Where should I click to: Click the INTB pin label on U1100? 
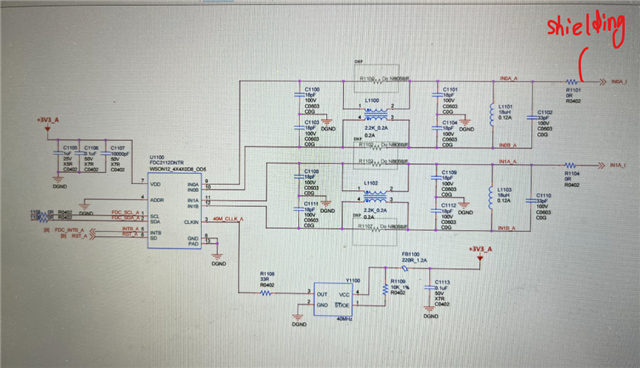[156, 233]
